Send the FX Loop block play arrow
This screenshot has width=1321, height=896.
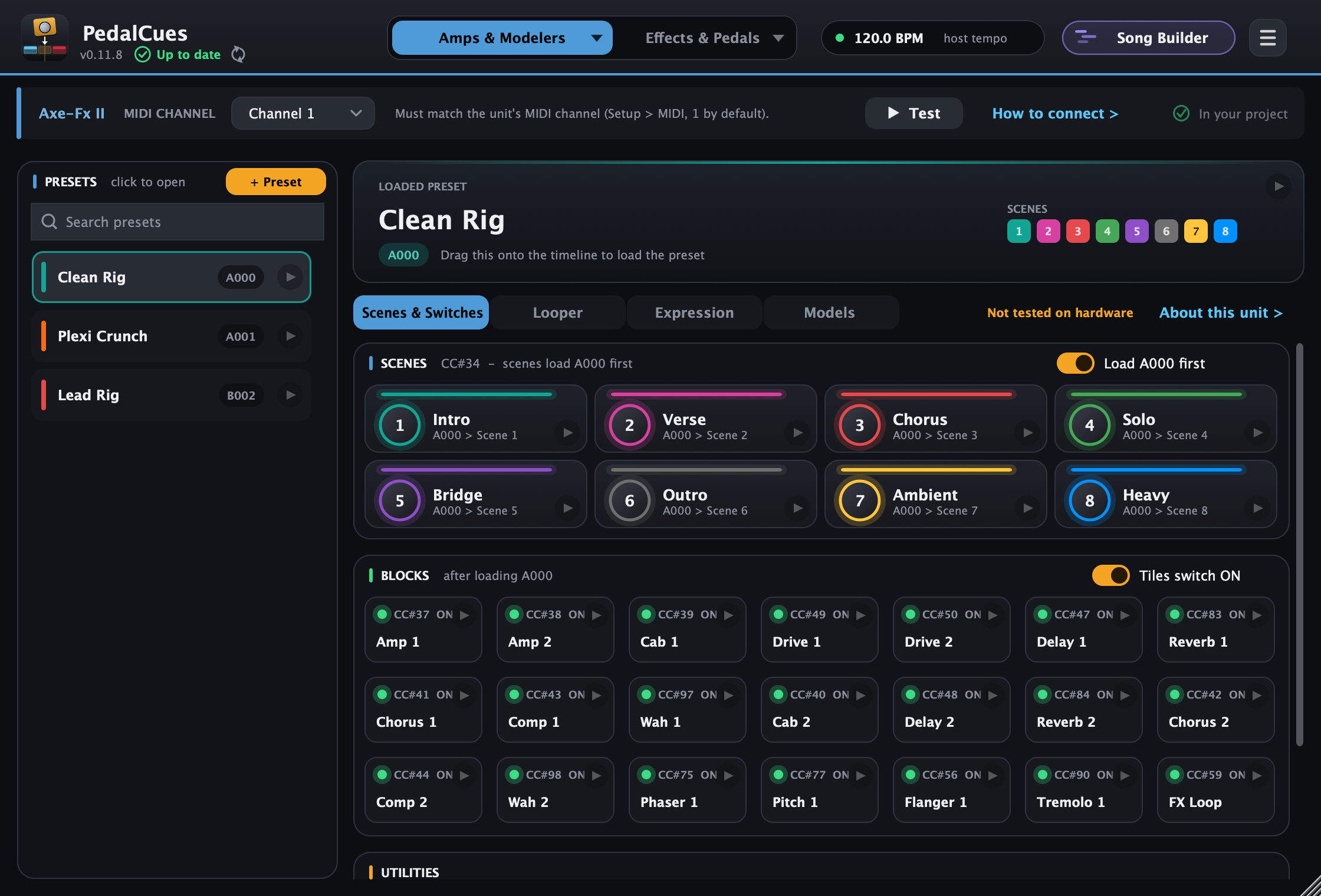click(x=1257, y=775)
